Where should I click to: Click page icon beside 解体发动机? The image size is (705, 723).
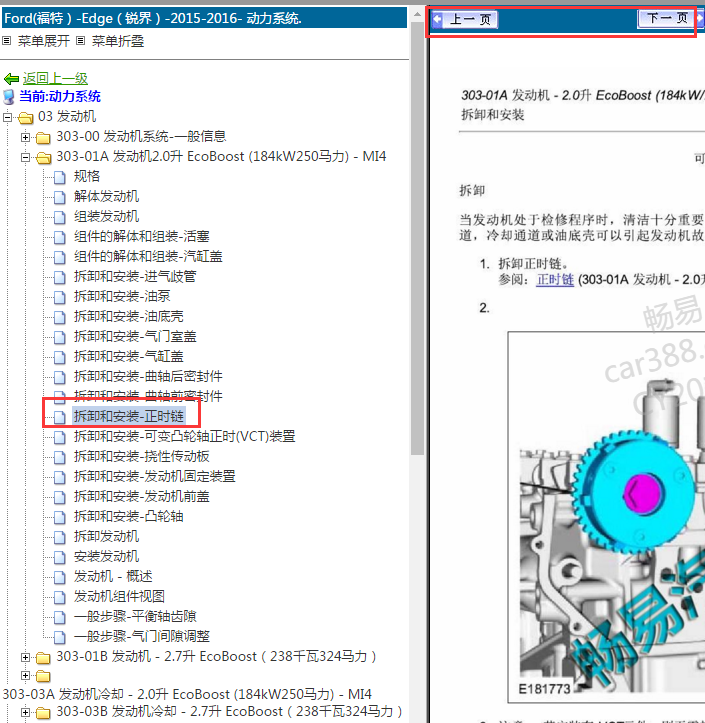click(59, 197)
